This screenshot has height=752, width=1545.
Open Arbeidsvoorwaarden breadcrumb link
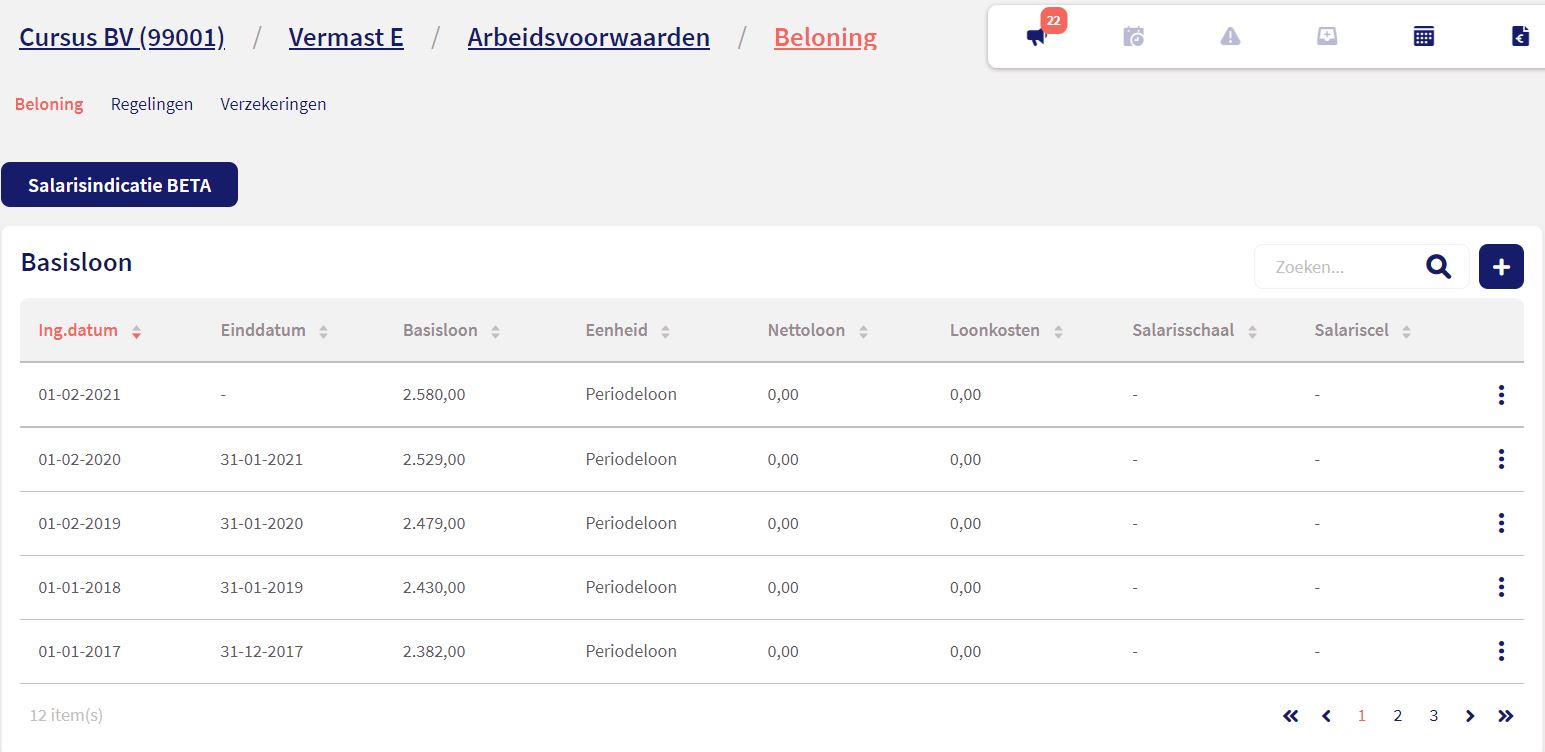tap(588, 38)
